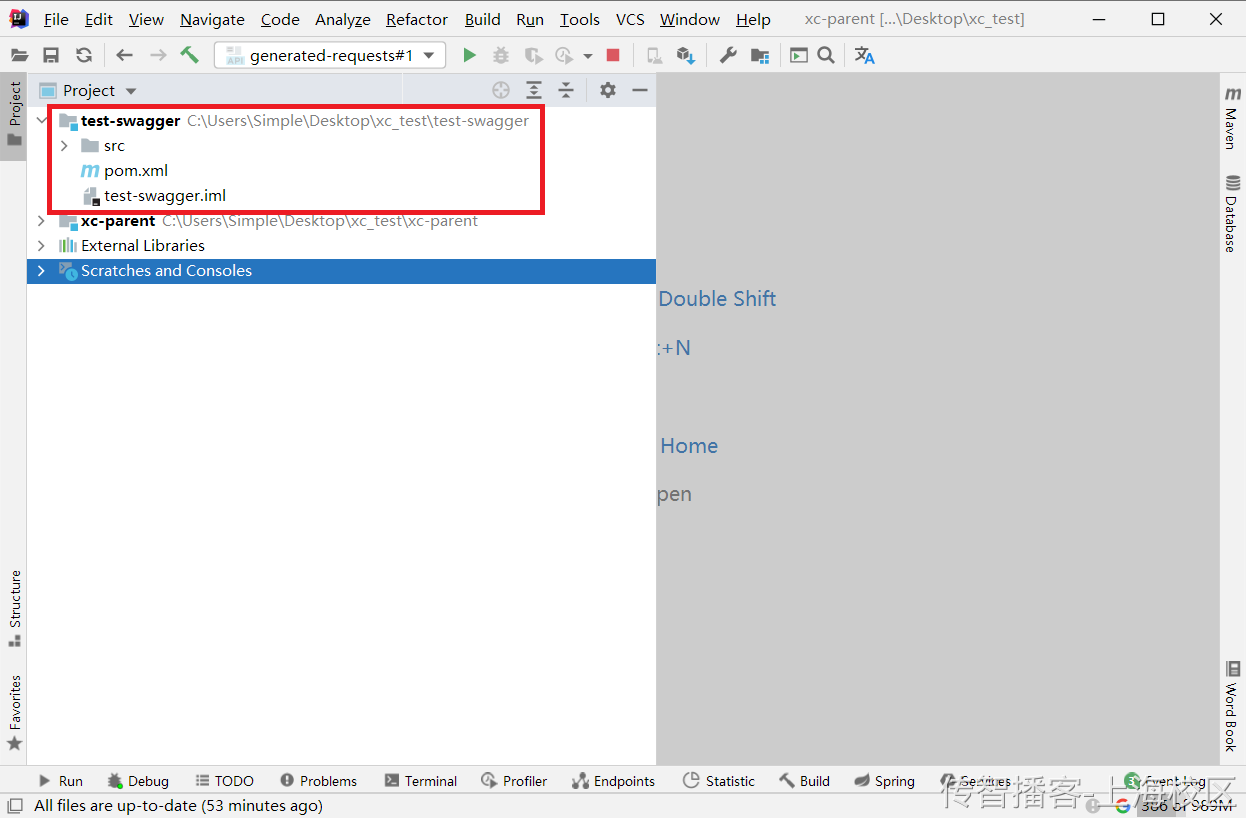Open Settings via the wrench icon

coord(728,56)
